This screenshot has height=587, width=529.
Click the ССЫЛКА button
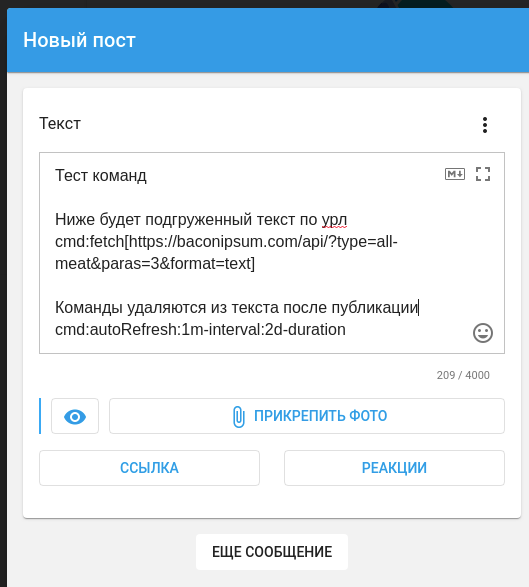coord(149,468)
